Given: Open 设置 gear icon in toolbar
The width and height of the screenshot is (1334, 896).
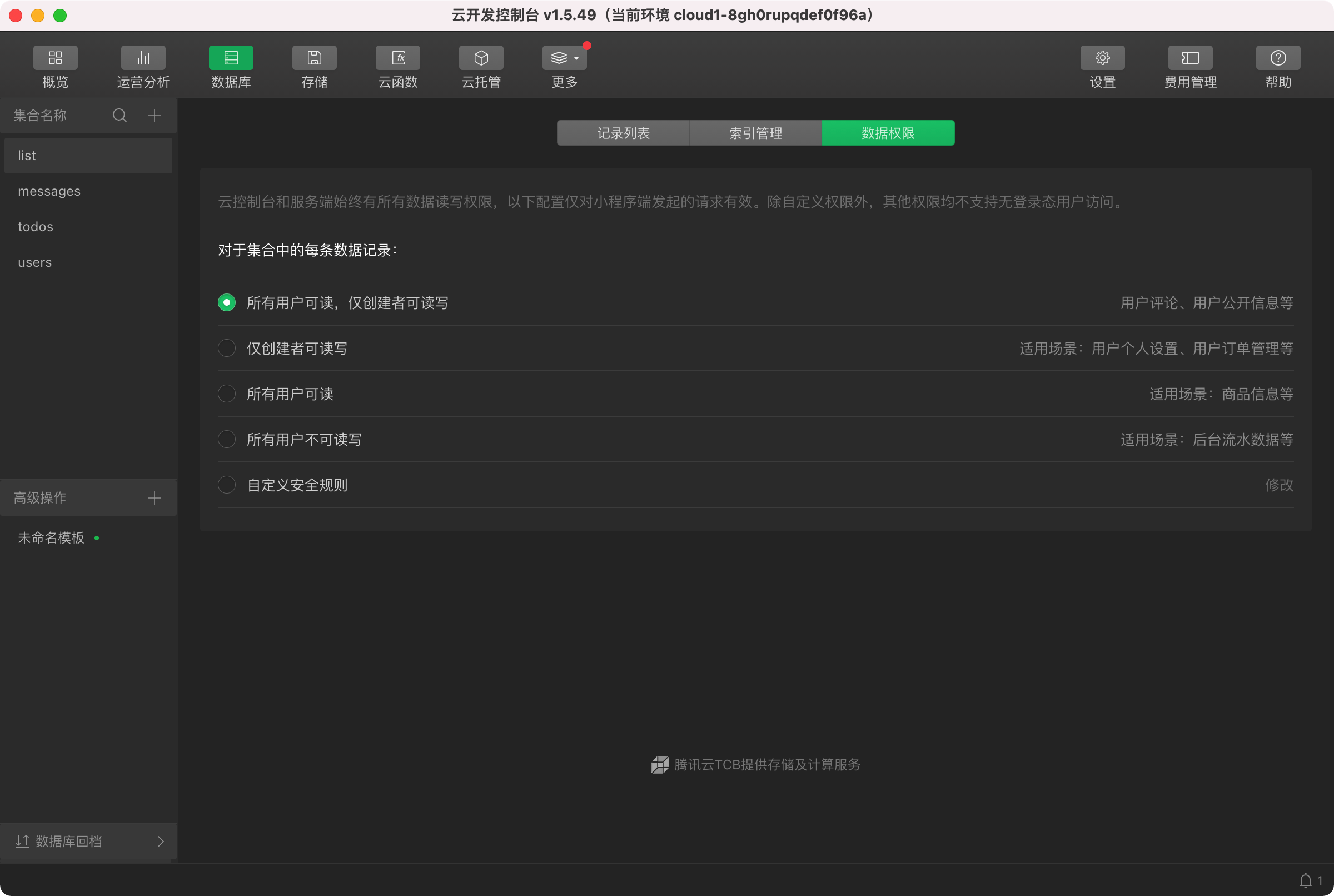Looking at the screenshot, I should tap(1102, 58).
